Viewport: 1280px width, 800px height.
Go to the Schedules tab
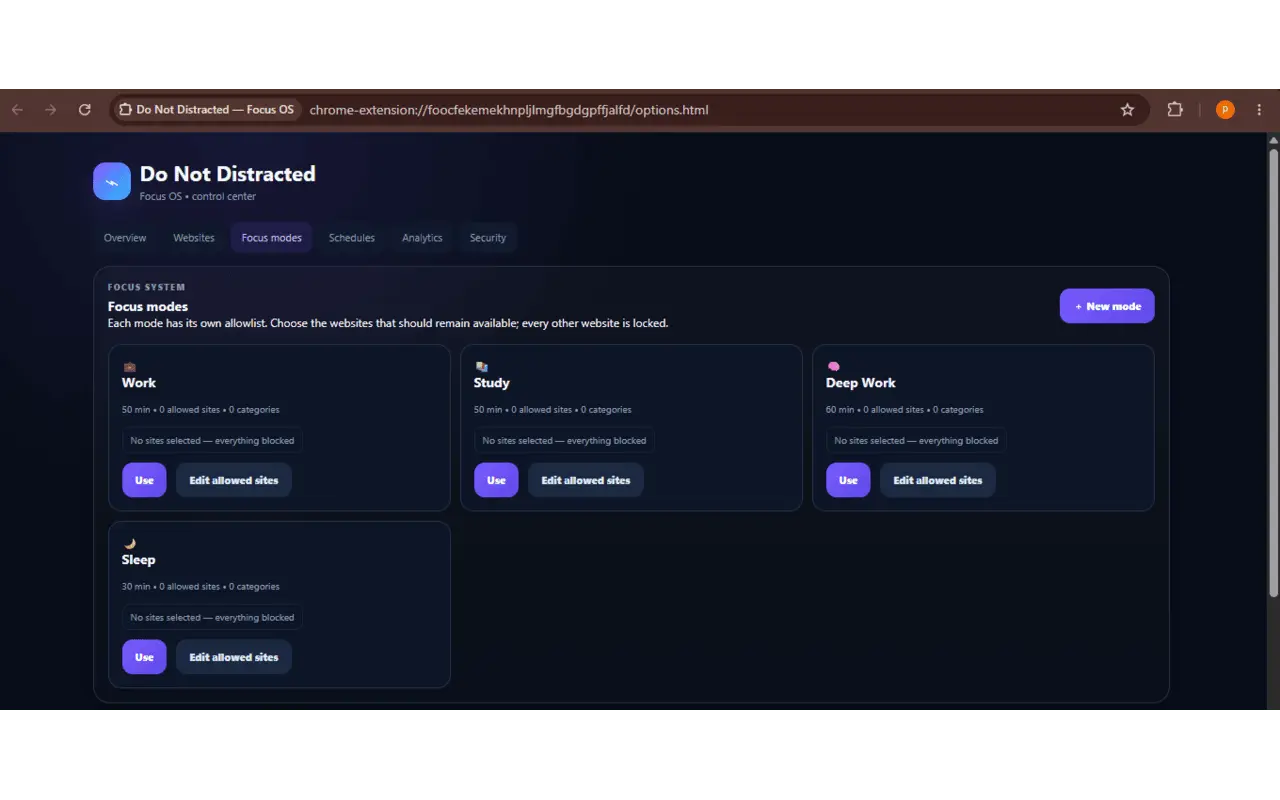(352, 238)
